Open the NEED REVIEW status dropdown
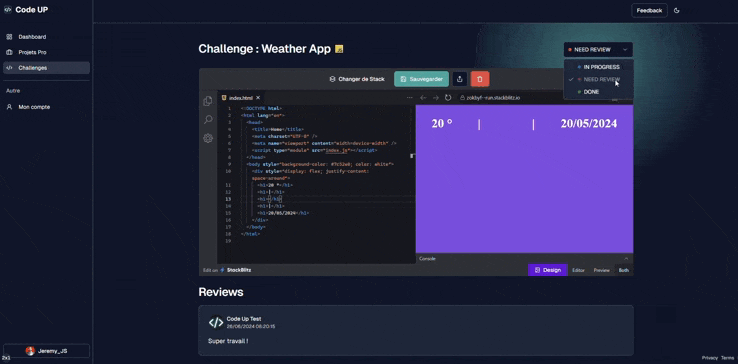This screenshot has height=364, width=738. pyautogui.click(x=598, y=49)
